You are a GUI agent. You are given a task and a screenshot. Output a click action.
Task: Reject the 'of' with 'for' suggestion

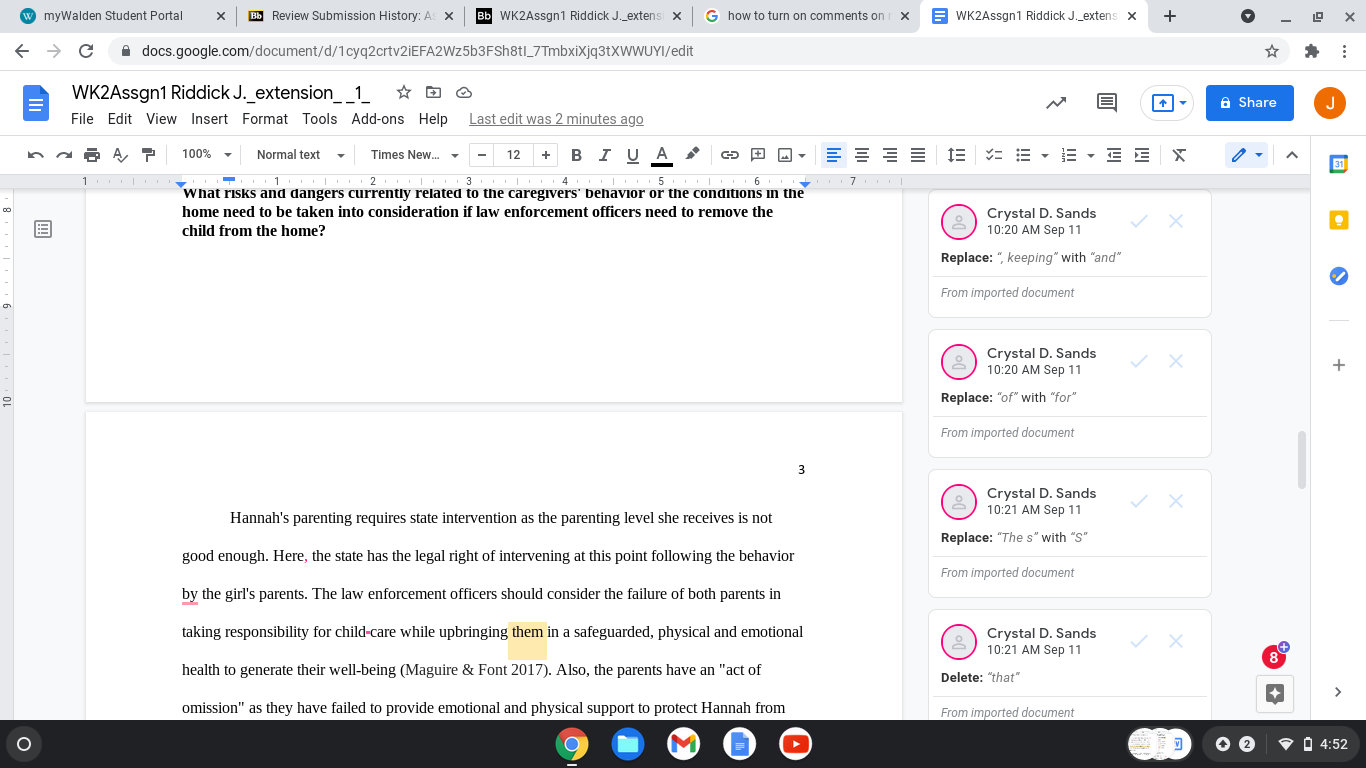[x=1176, y=361]
